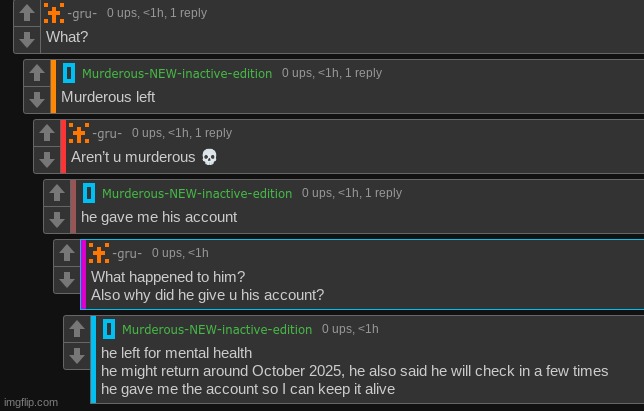
Task: Downvote "What happened to him?" comment
Action: point(67,280)
